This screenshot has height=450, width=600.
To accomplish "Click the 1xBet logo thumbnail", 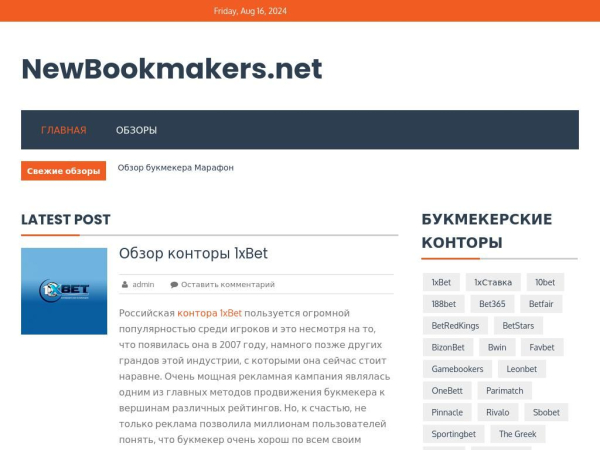I will point(64,291).
